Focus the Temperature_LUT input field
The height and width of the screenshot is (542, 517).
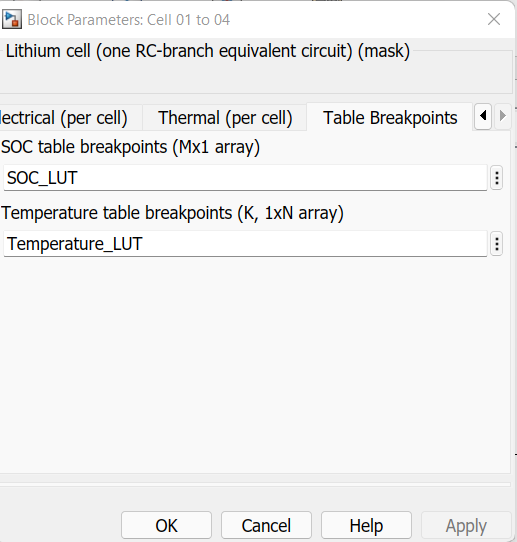tap(245, 244)
